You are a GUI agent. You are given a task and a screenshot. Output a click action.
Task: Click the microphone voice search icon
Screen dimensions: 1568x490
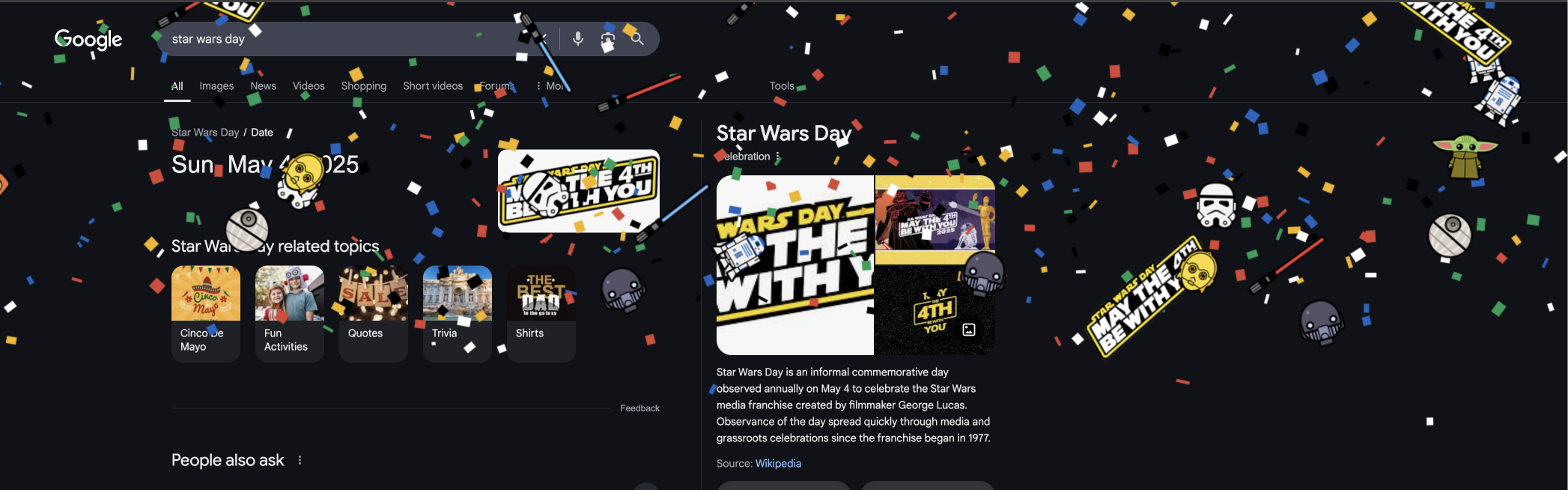578,38
